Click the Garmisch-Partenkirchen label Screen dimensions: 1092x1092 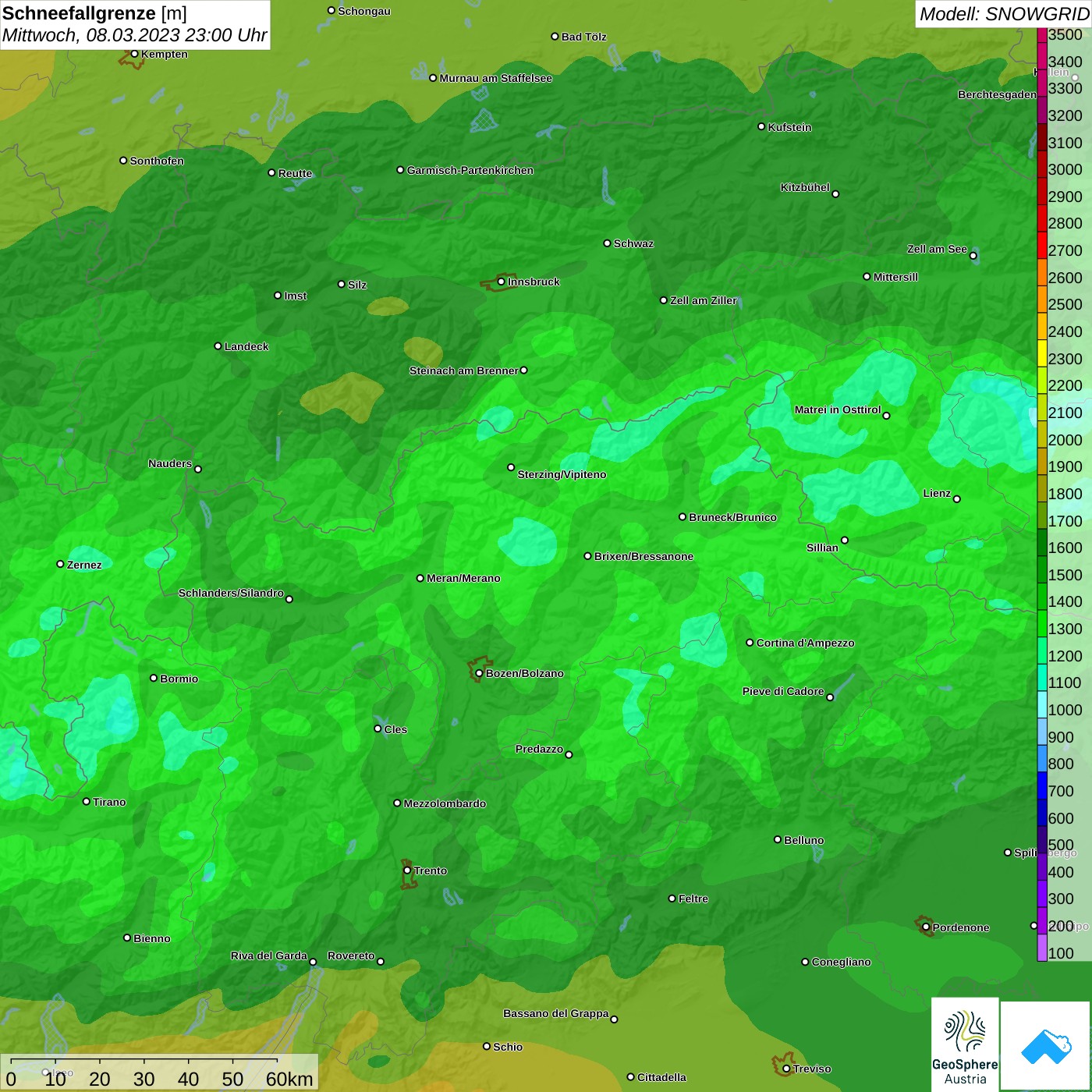tap(470, 170)
